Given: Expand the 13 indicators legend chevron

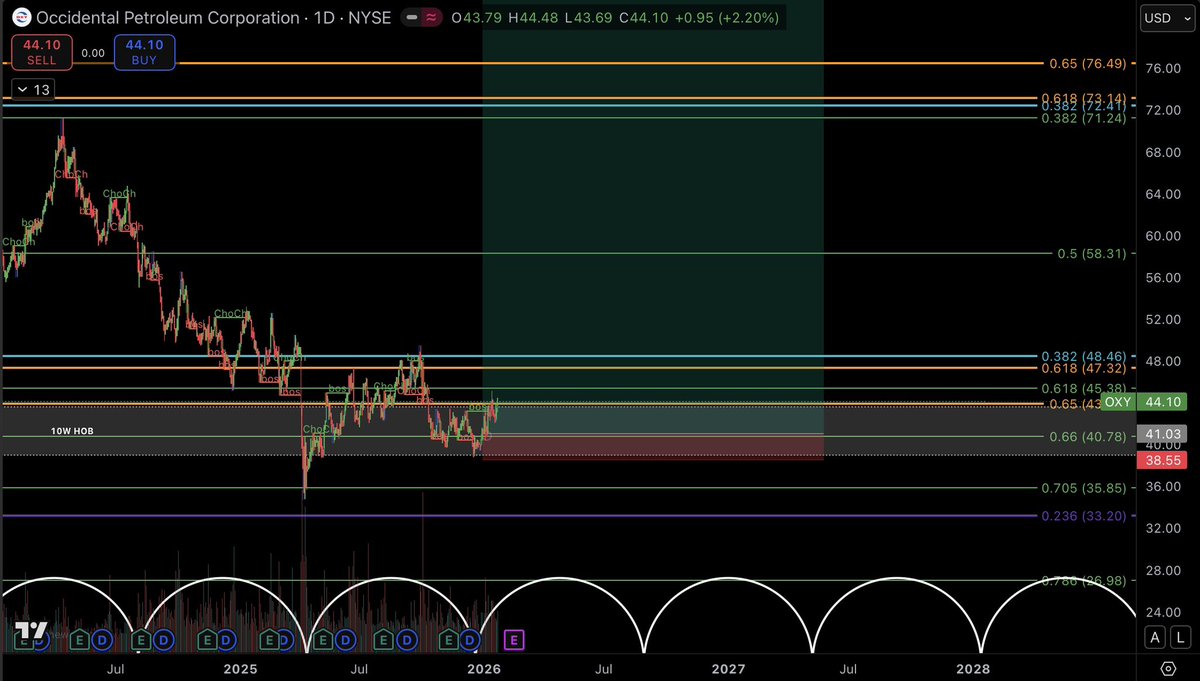Looking at the screenshot, I should pos(31,90).
